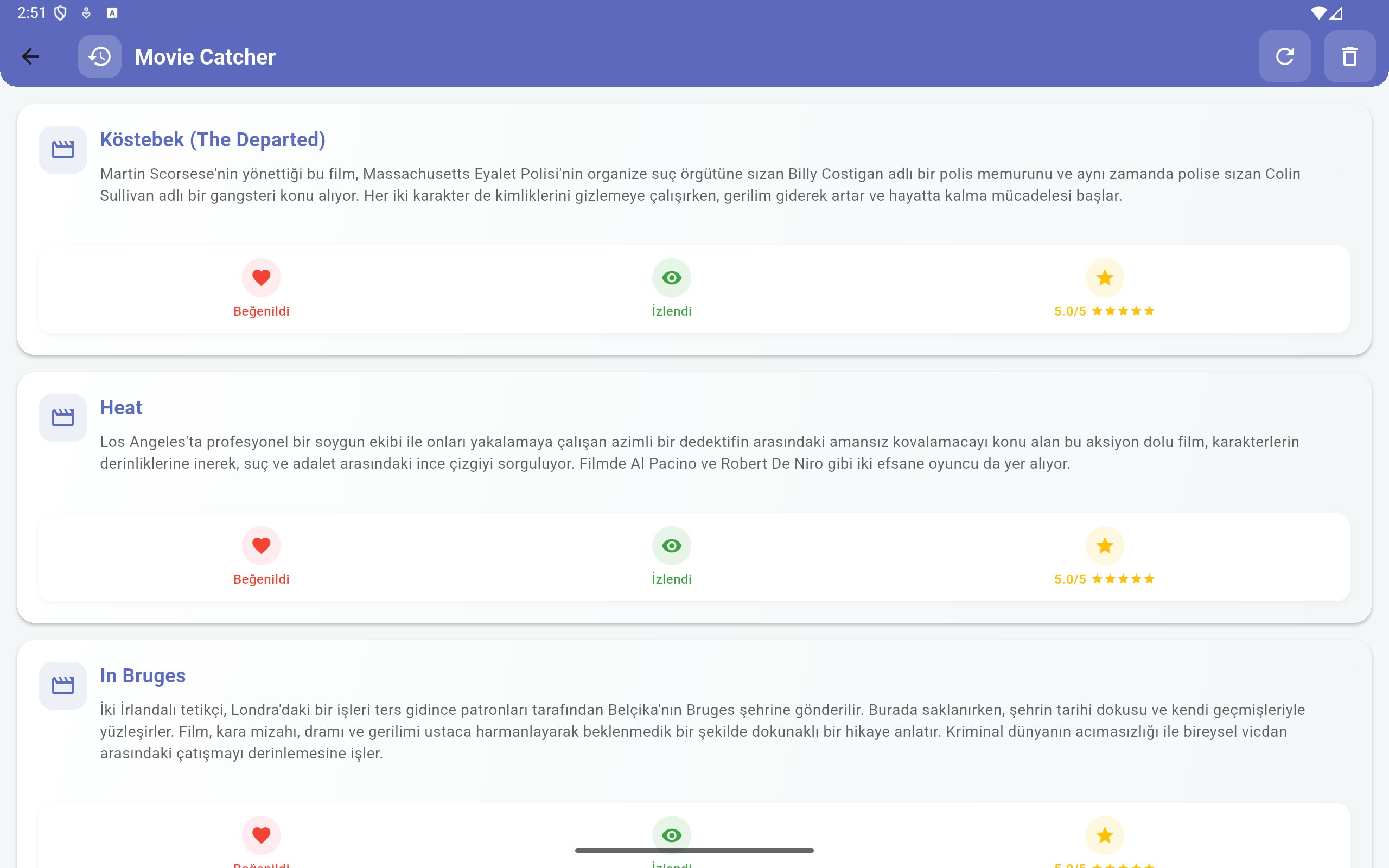Click the 5.0/5 rating stars for Heat

[1104, 579]
